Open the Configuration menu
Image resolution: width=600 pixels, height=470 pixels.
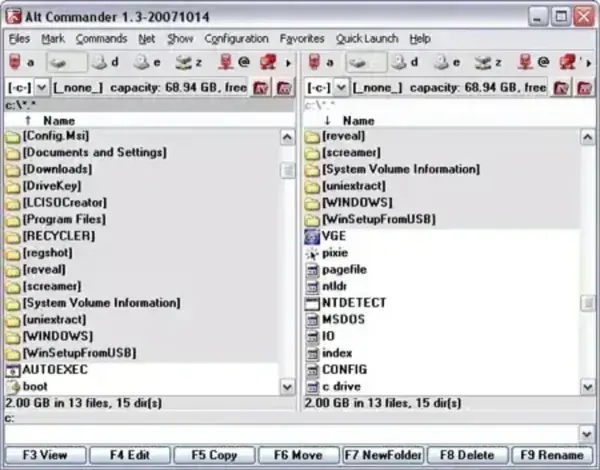point(236,39)
